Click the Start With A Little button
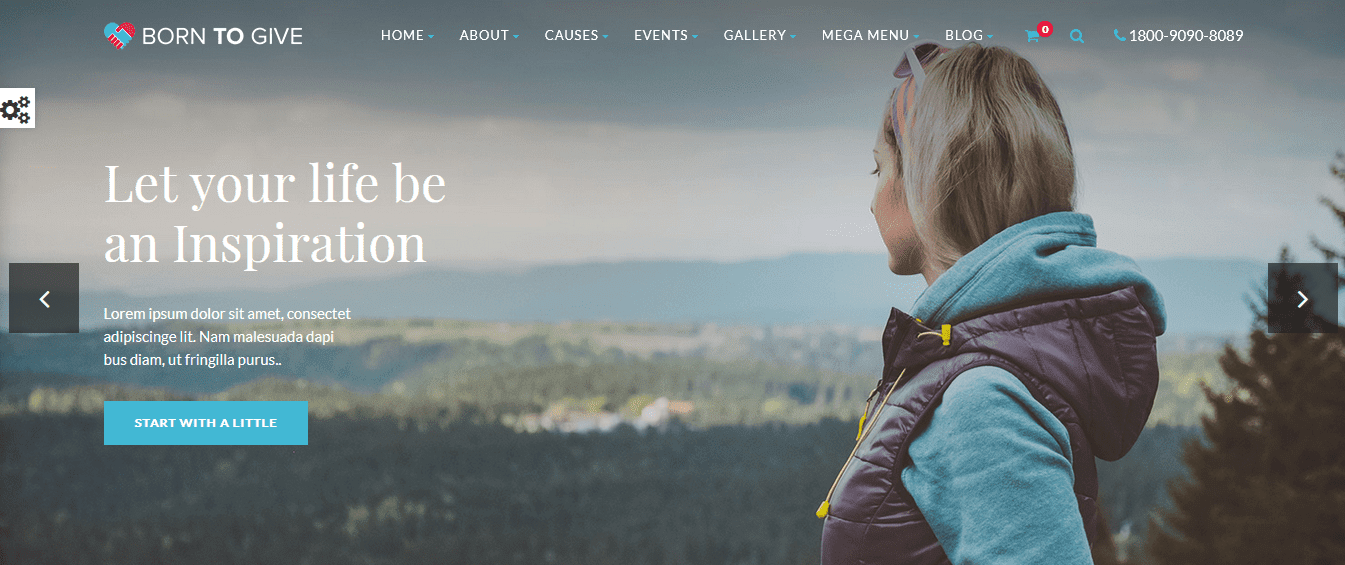Screen dimensions: 1345x565 click(206, 423)
